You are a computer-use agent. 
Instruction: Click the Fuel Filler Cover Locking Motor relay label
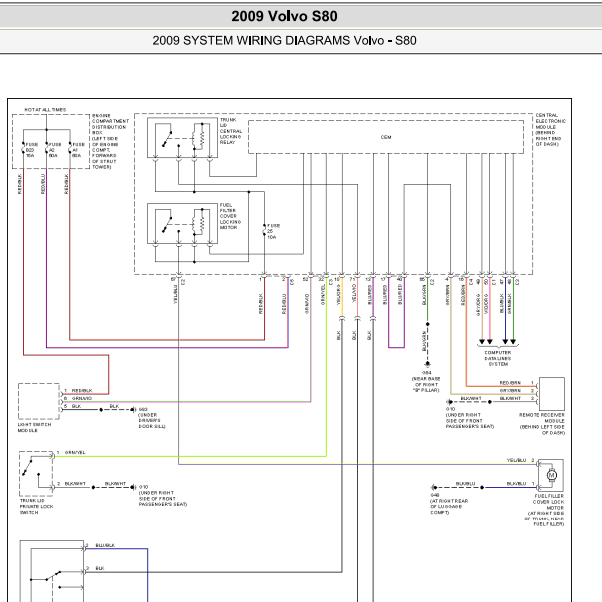tap(230, 216)
